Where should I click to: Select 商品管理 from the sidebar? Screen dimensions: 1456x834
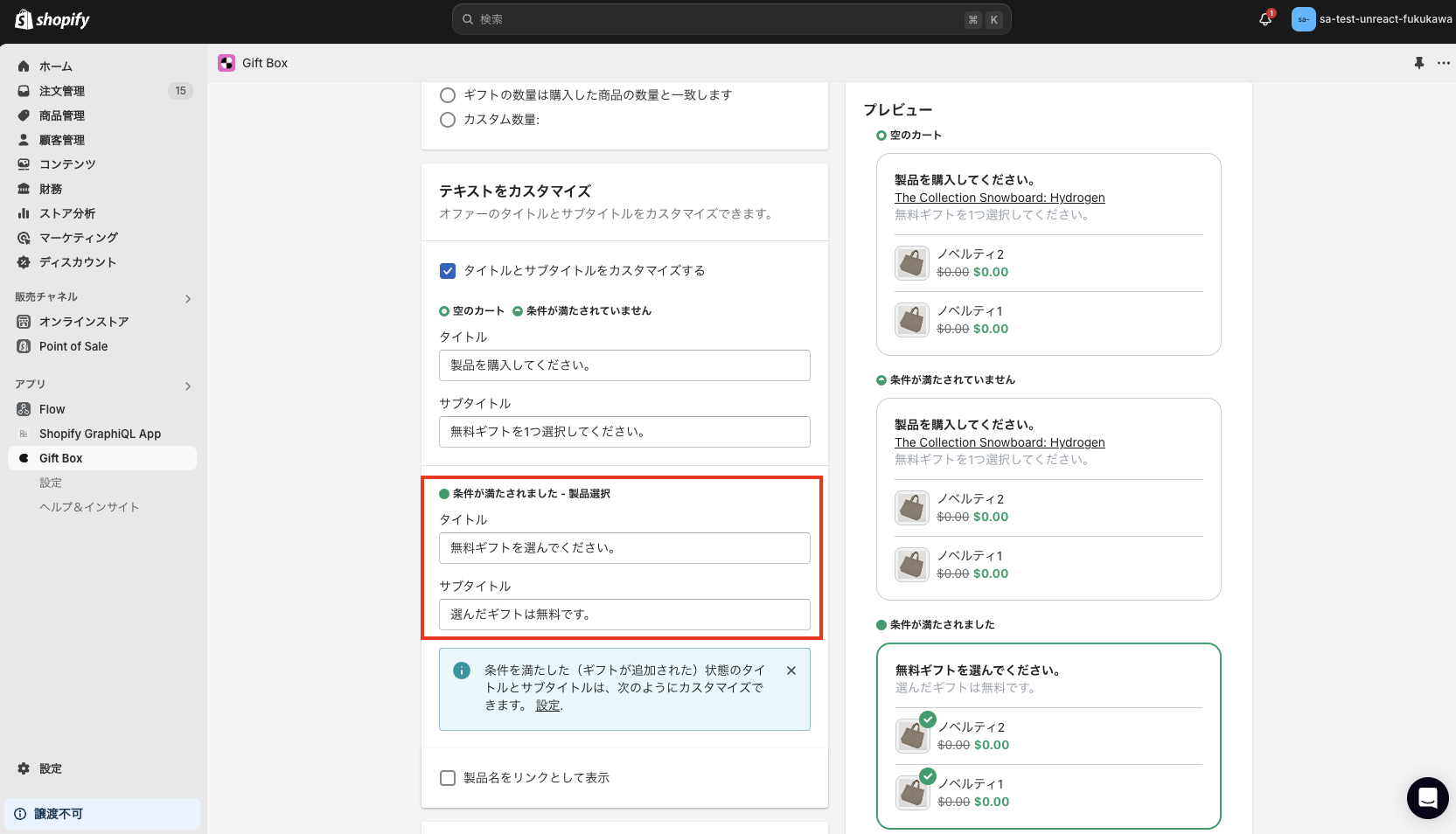(x=62, y=115)
